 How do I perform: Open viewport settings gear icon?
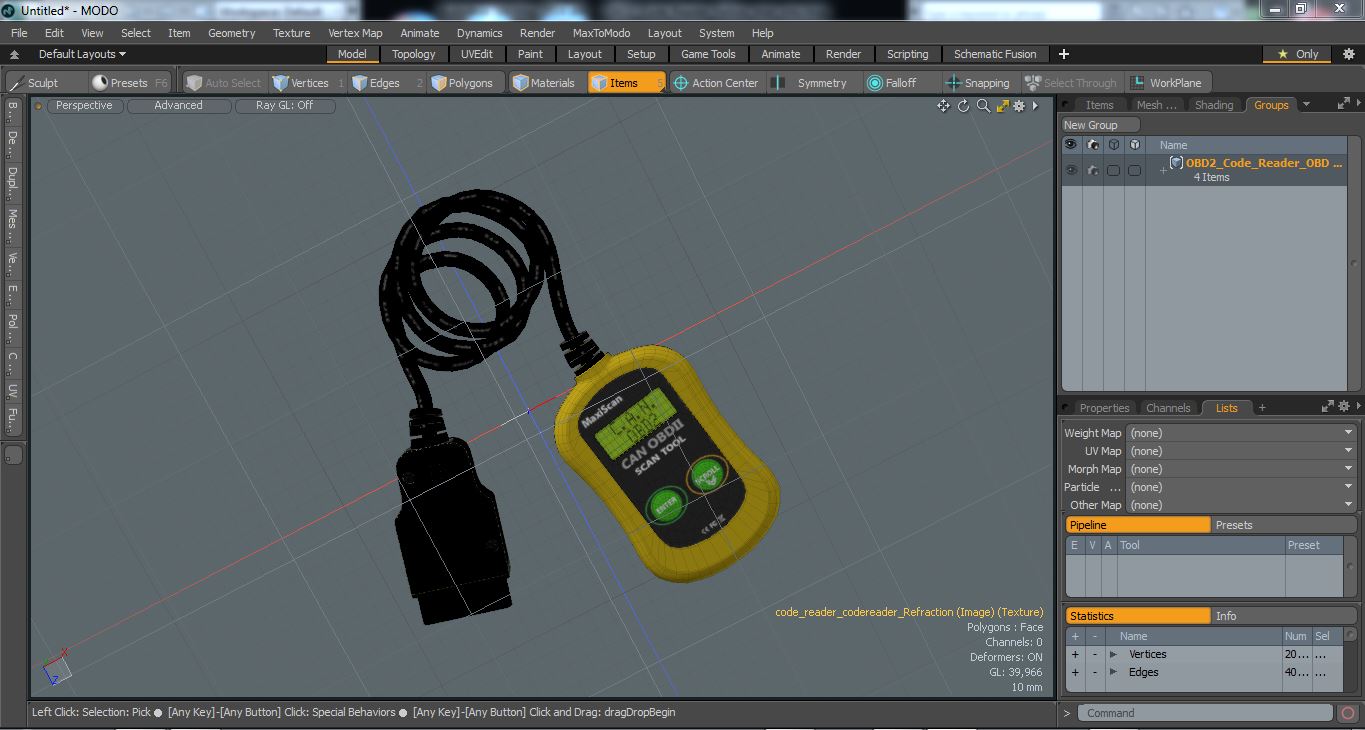coord(1019,106)
